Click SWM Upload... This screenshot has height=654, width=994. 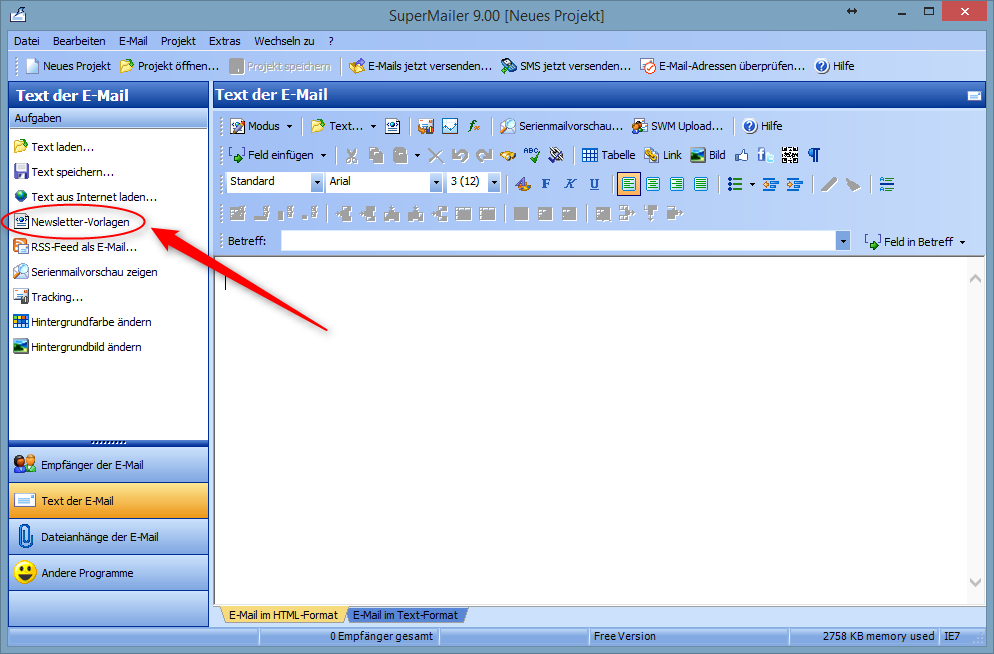click(677, 126)
